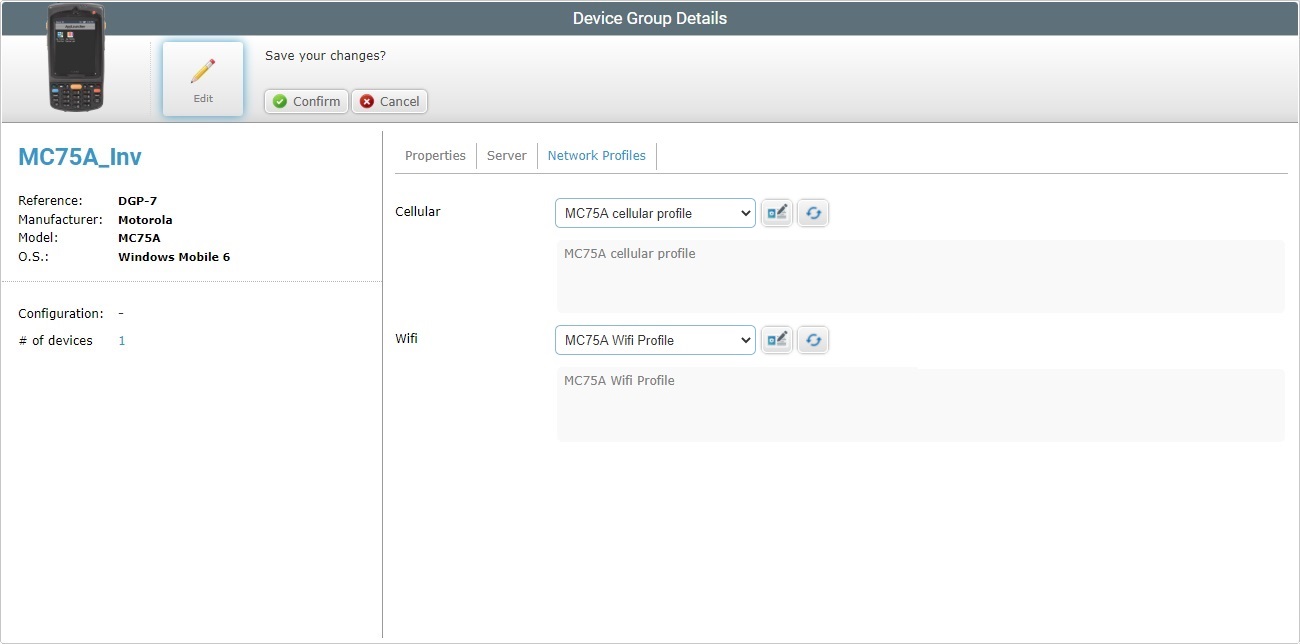Viewport: 1300px width, 644px height.
Task: Click the MC75A Wifi Profile description box
Action: pyautogui.click(x=920, y=404)
